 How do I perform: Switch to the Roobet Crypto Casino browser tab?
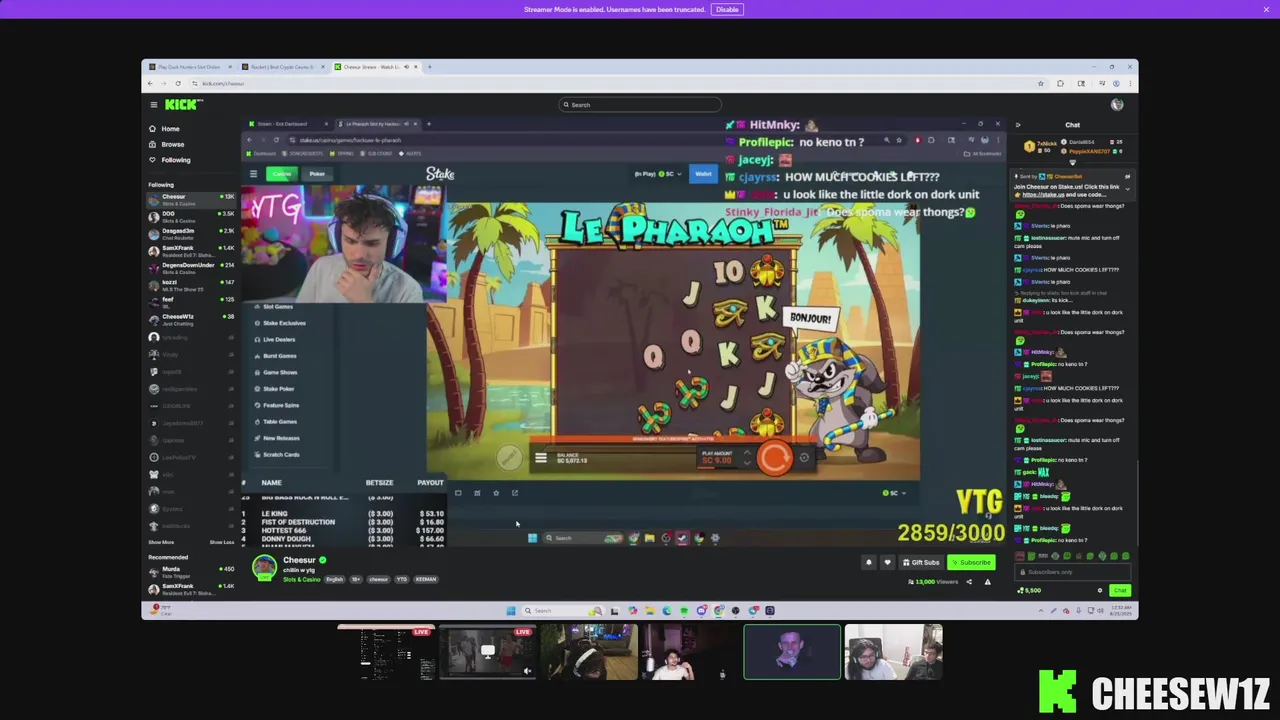coord(282,67)
